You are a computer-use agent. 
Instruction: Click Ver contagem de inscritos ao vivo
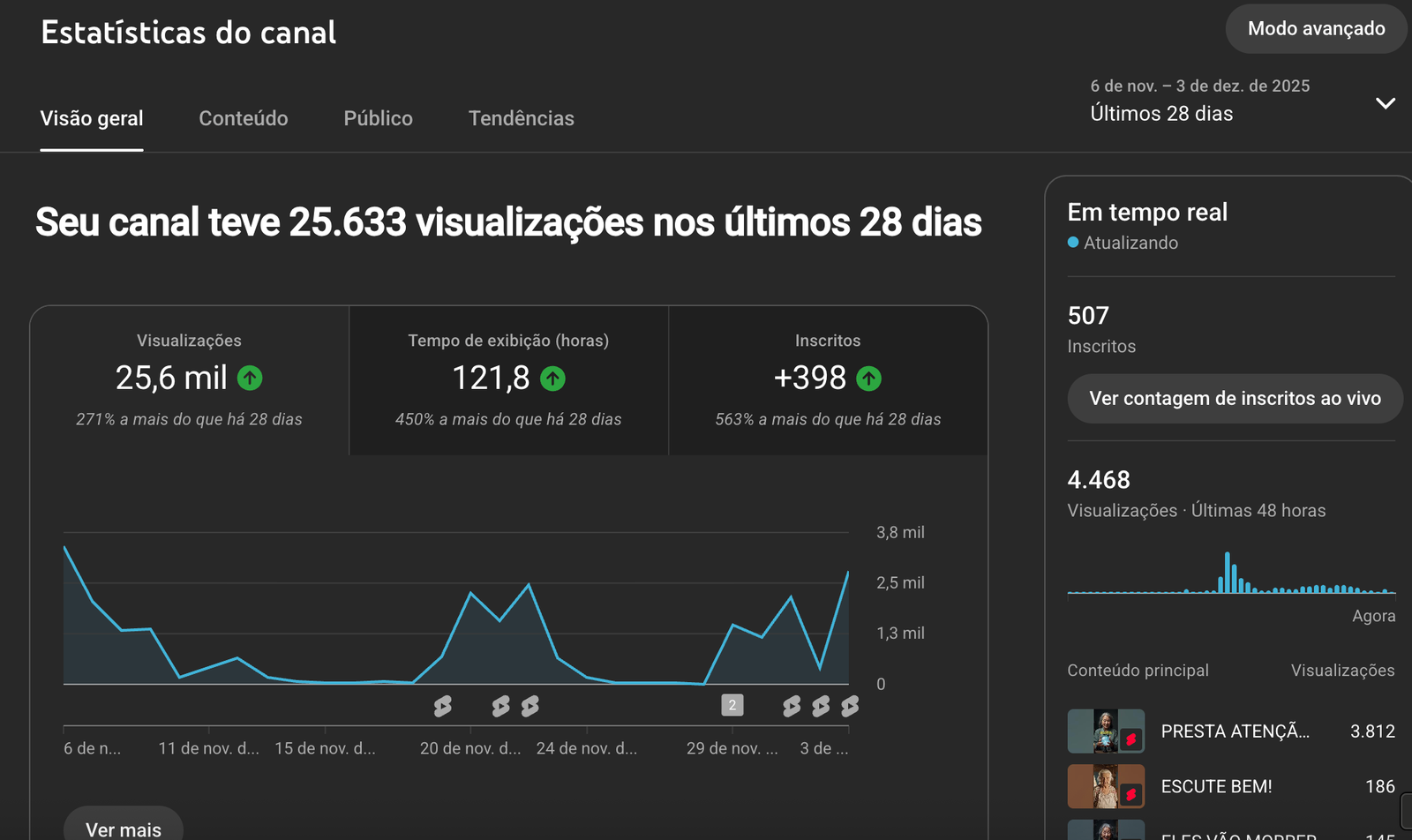tap(1235, 399)
